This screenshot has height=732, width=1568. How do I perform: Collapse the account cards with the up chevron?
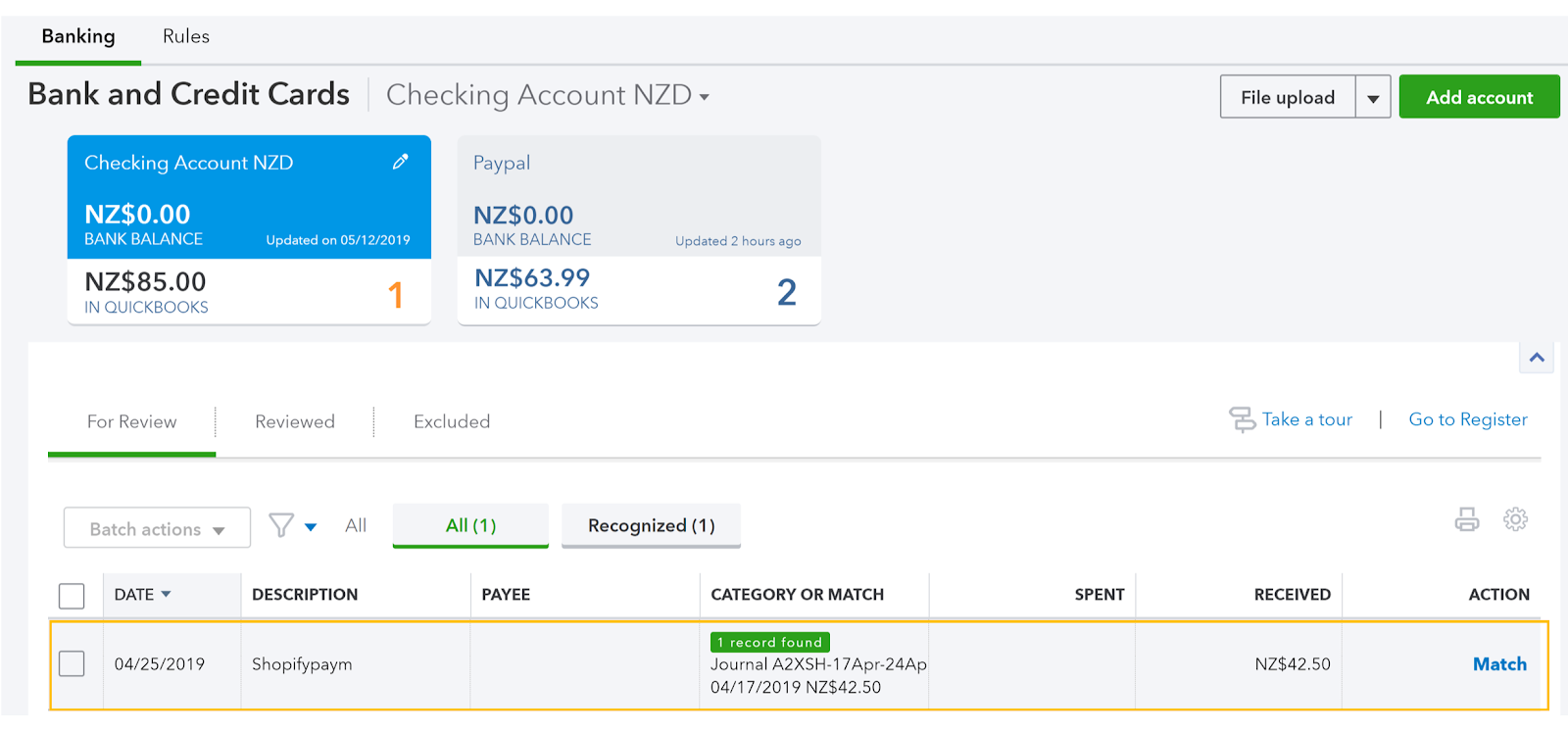click(x=1536, y=358)
